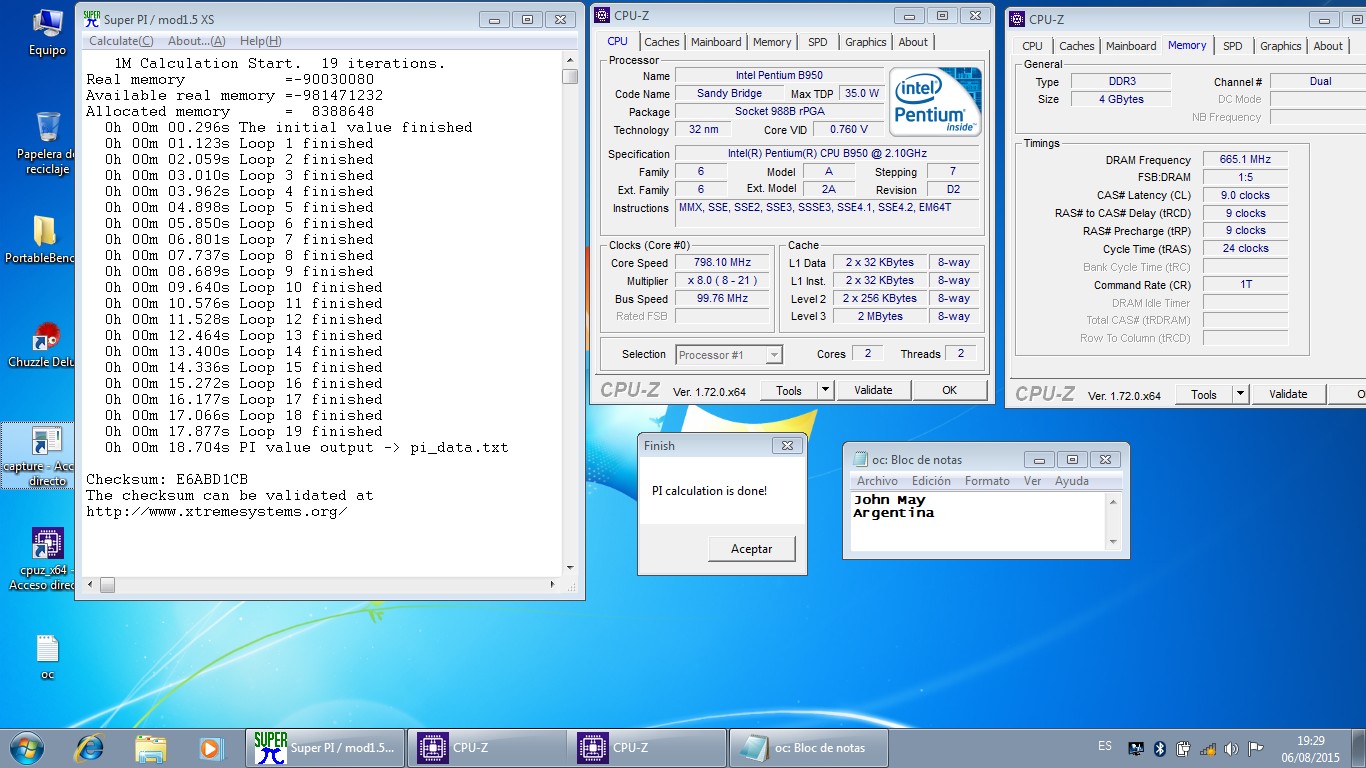The width and height of the screenshot is (1366, 768).
Task: Expand Tools dropdown arrow in left CPU-Z
Action: coord(825,390)
